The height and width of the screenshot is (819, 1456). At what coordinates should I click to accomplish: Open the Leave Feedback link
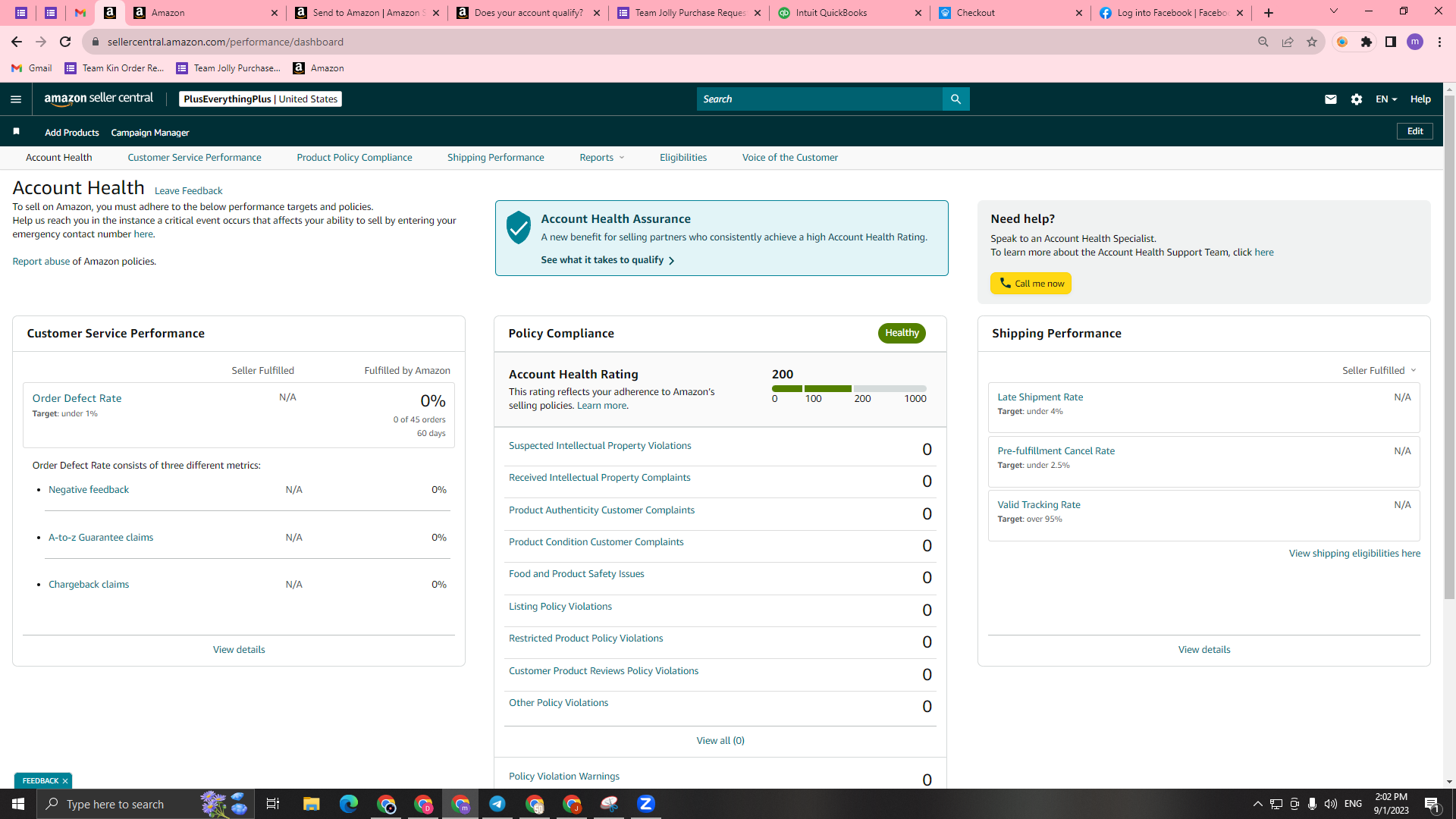click(188, 191)
